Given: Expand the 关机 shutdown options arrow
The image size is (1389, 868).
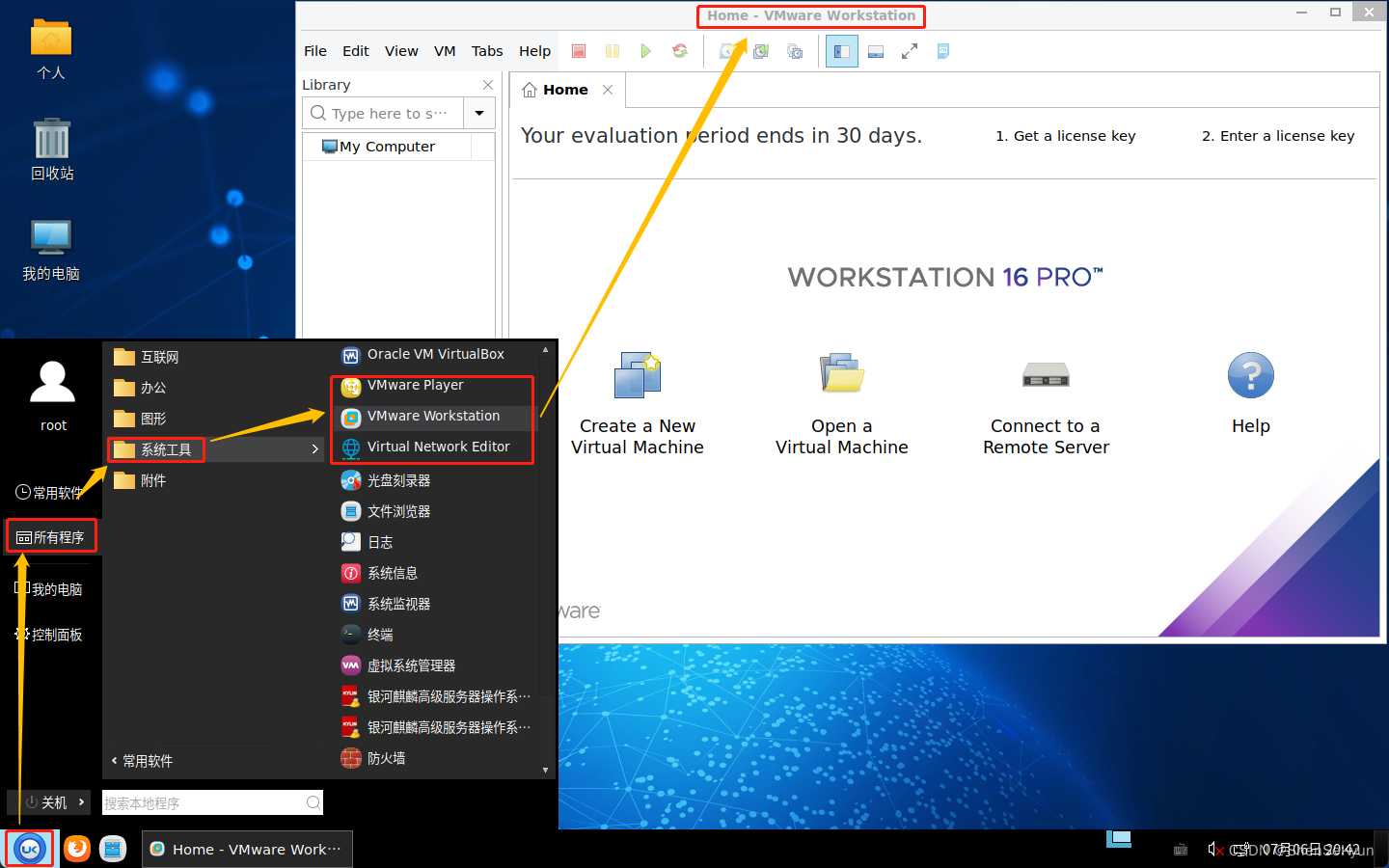Looking at the screenshot, I should click(x=82, y=802).
